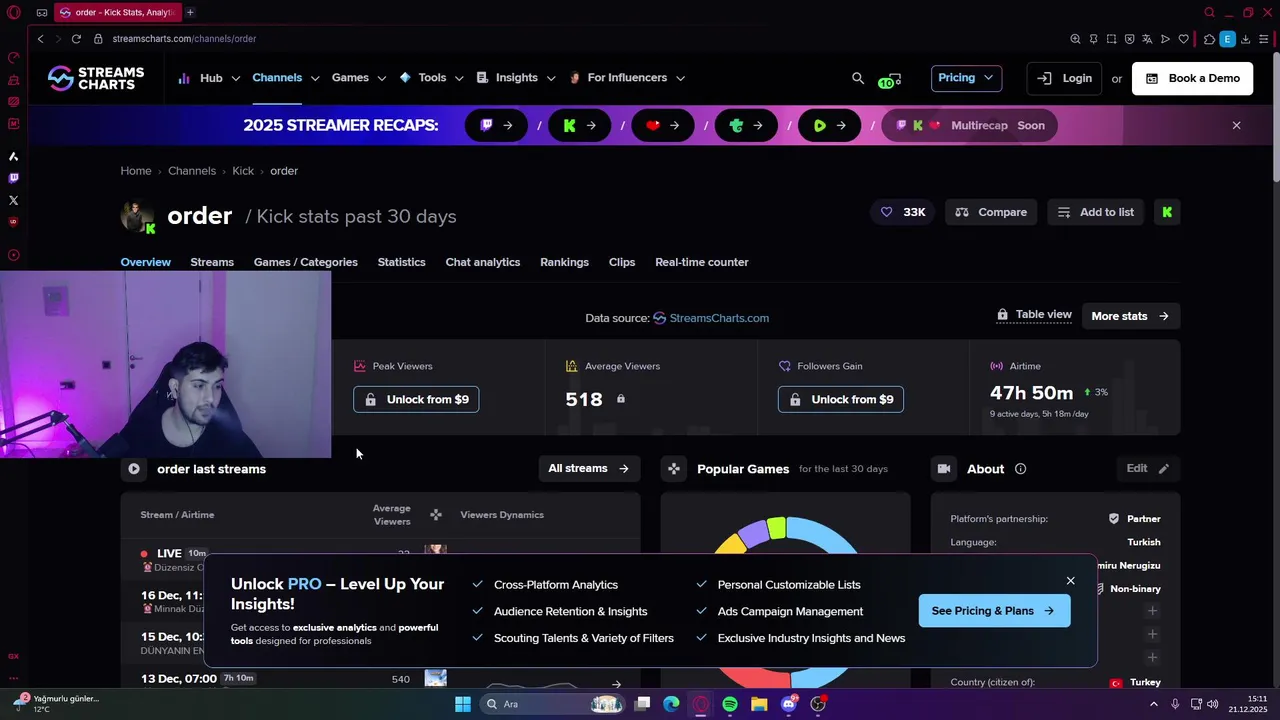The width and height of the screenshot is (1280, 720).
Task: Click the taskbar Ara search box
Action: coord(551,704)
